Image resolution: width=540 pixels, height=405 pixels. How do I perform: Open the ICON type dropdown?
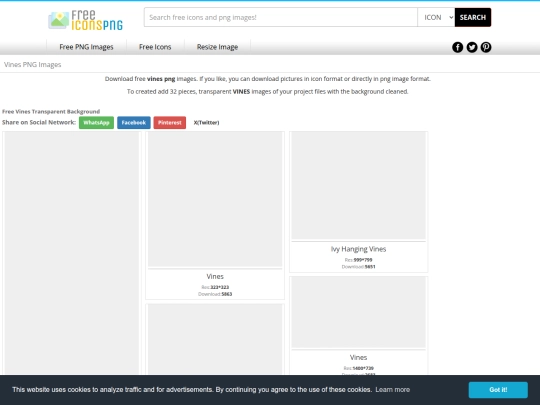pyautogui.click(x=436, y=17)
